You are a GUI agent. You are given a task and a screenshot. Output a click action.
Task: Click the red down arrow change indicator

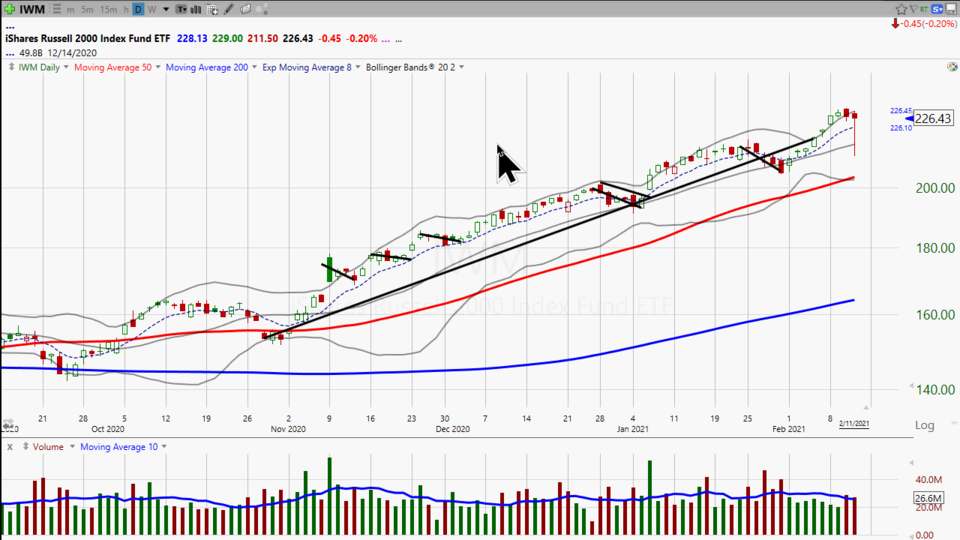[895, 24]
